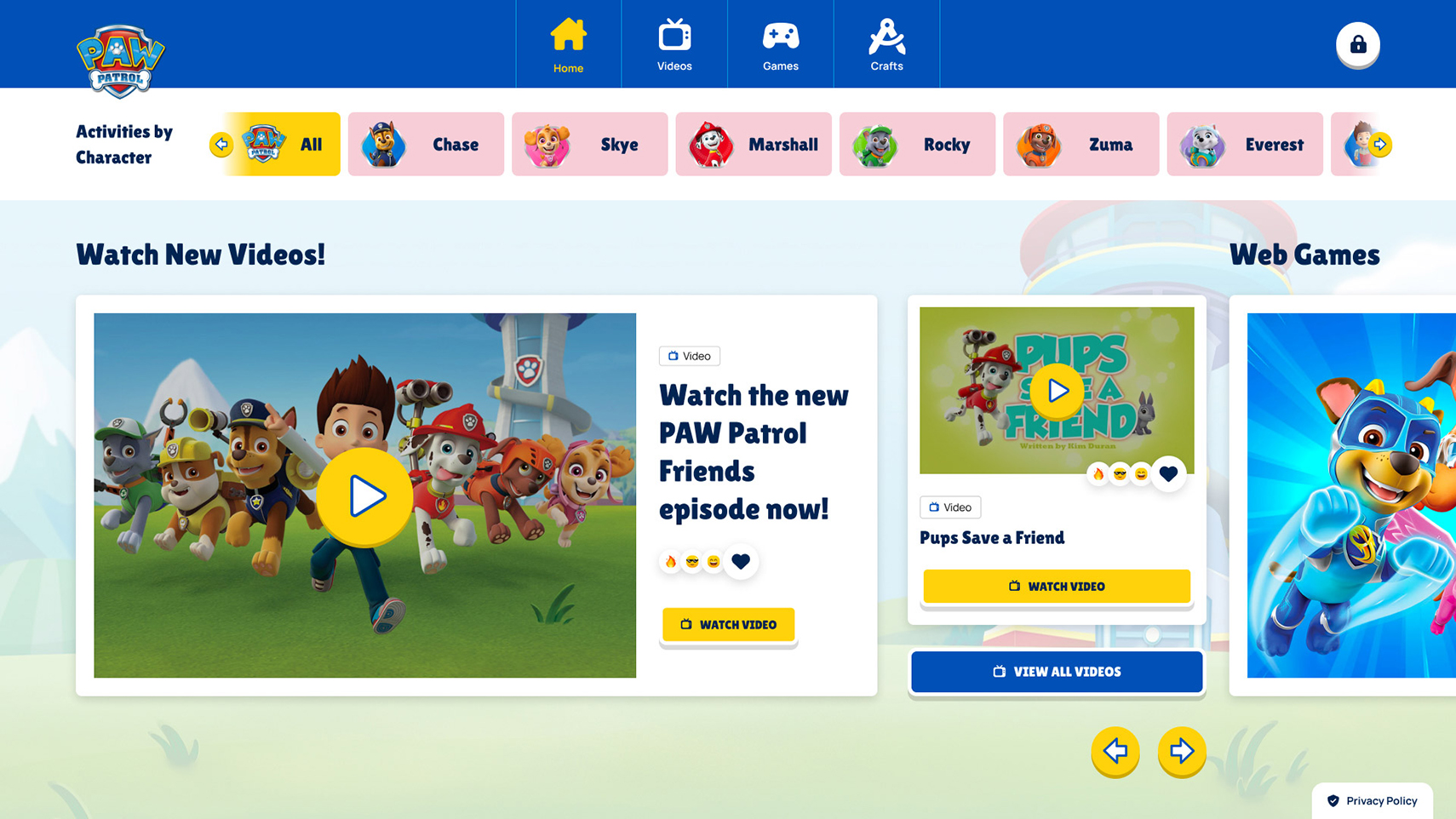1456x819 pixels.
Task: Click smiley emoji on Pups Save a Friend
Action: pyautogui.click(x=1141, y=474)
